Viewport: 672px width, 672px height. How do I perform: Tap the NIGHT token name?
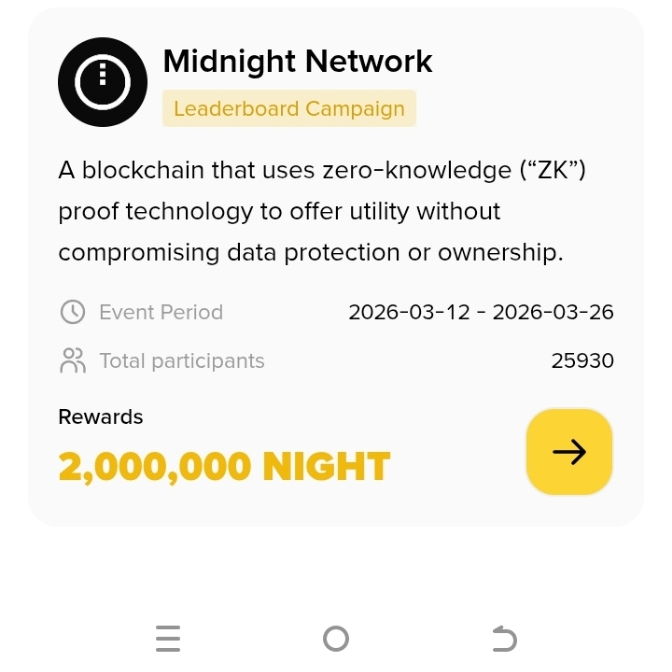pos(326,467)
